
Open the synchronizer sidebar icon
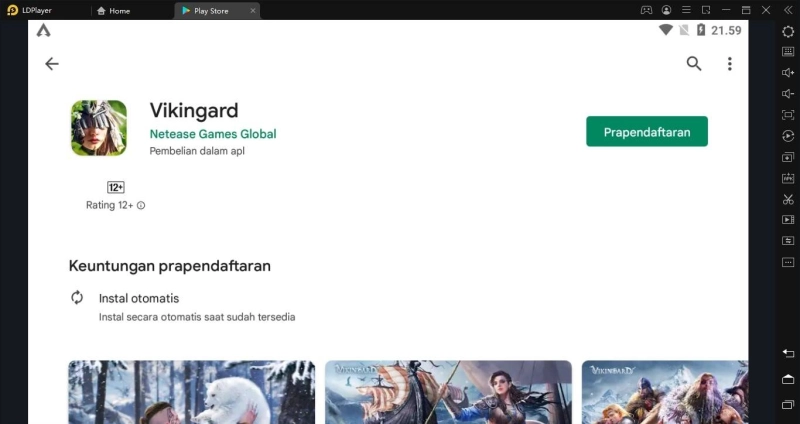point(788,240)
